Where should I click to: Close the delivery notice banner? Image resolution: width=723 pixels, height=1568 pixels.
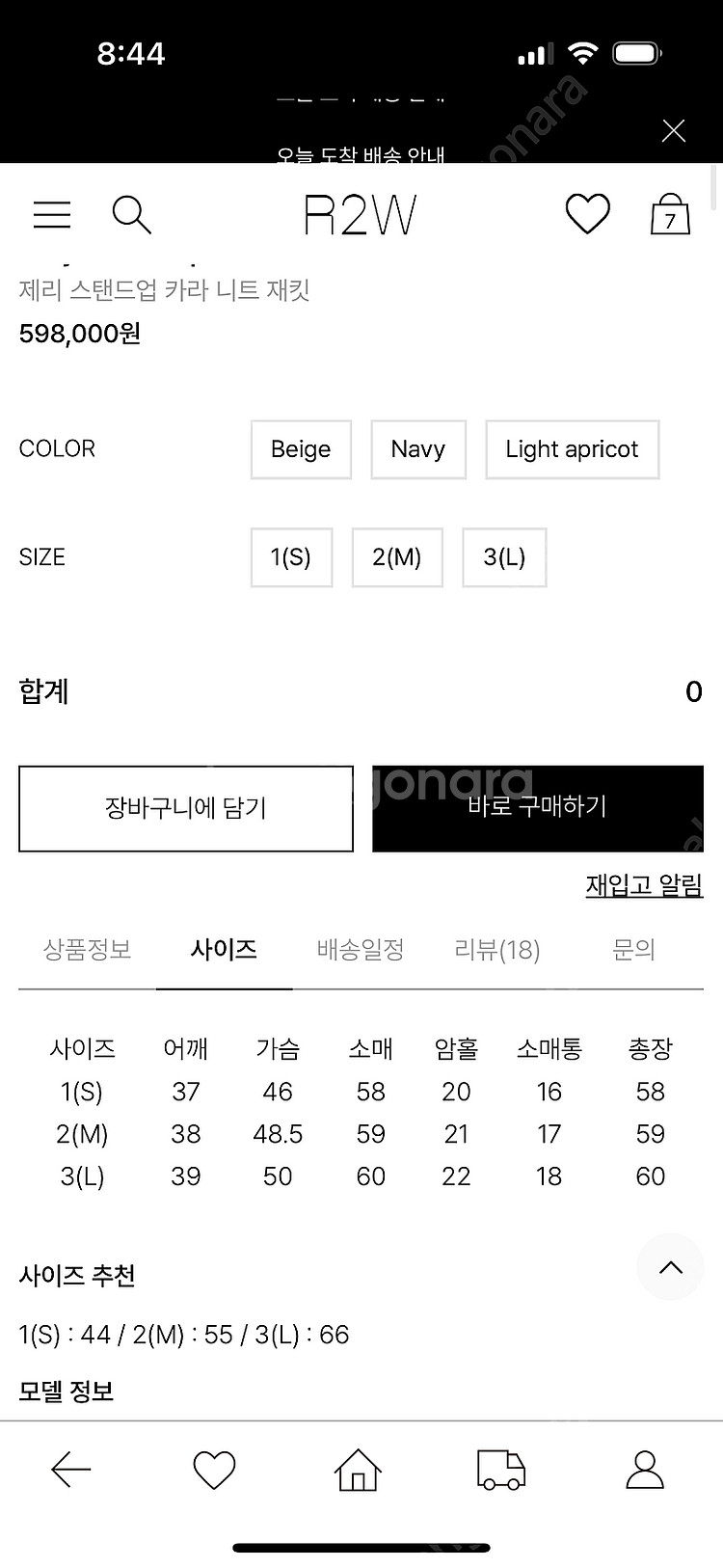click(x=674, y=131)
